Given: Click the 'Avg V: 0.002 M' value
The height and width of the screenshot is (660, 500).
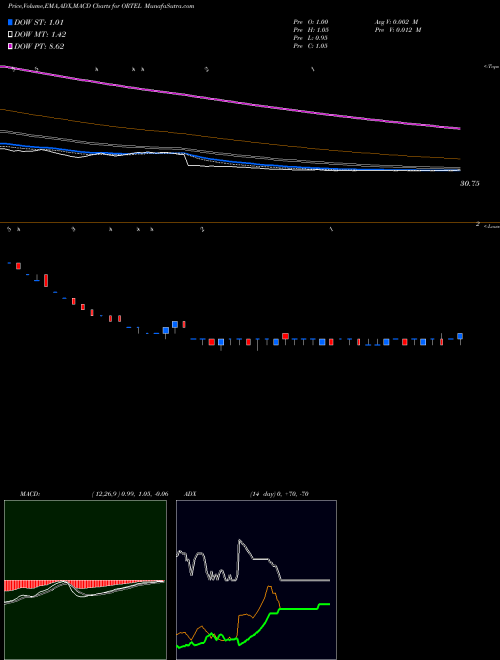Looking at the screenshot, I should click(396, 21).
